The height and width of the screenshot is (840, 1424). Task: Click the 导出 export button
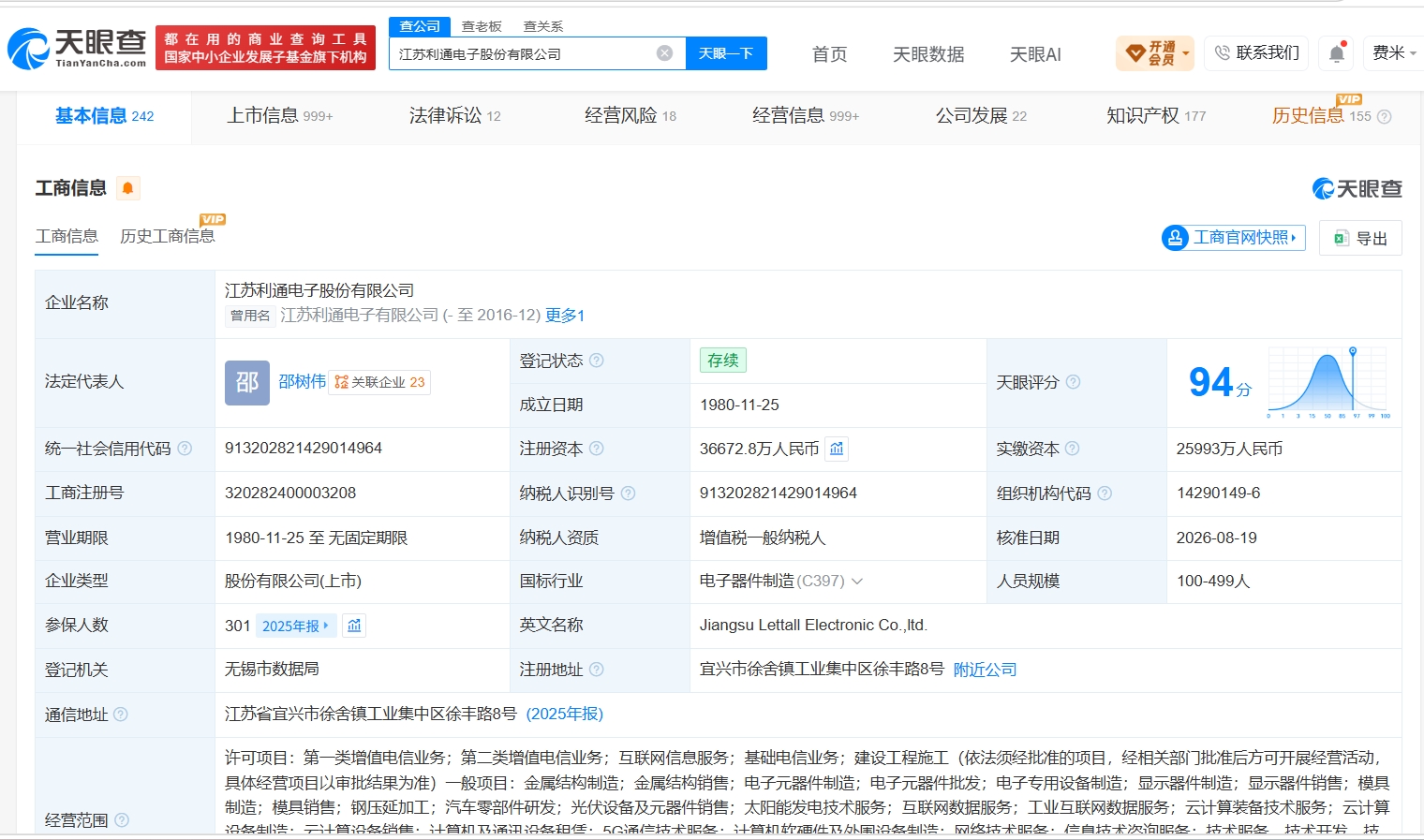(1360, 238)
